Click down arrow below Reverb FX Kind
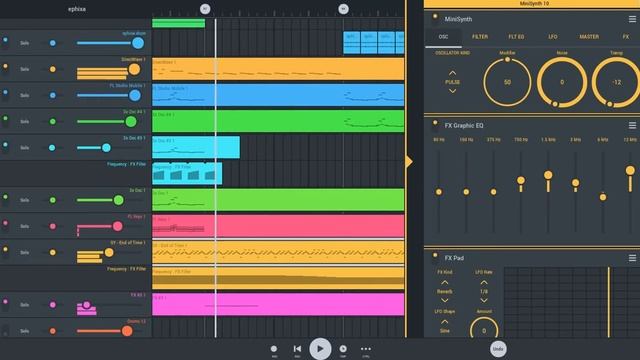Screen dimensions: 640x360 coord(444,300)
